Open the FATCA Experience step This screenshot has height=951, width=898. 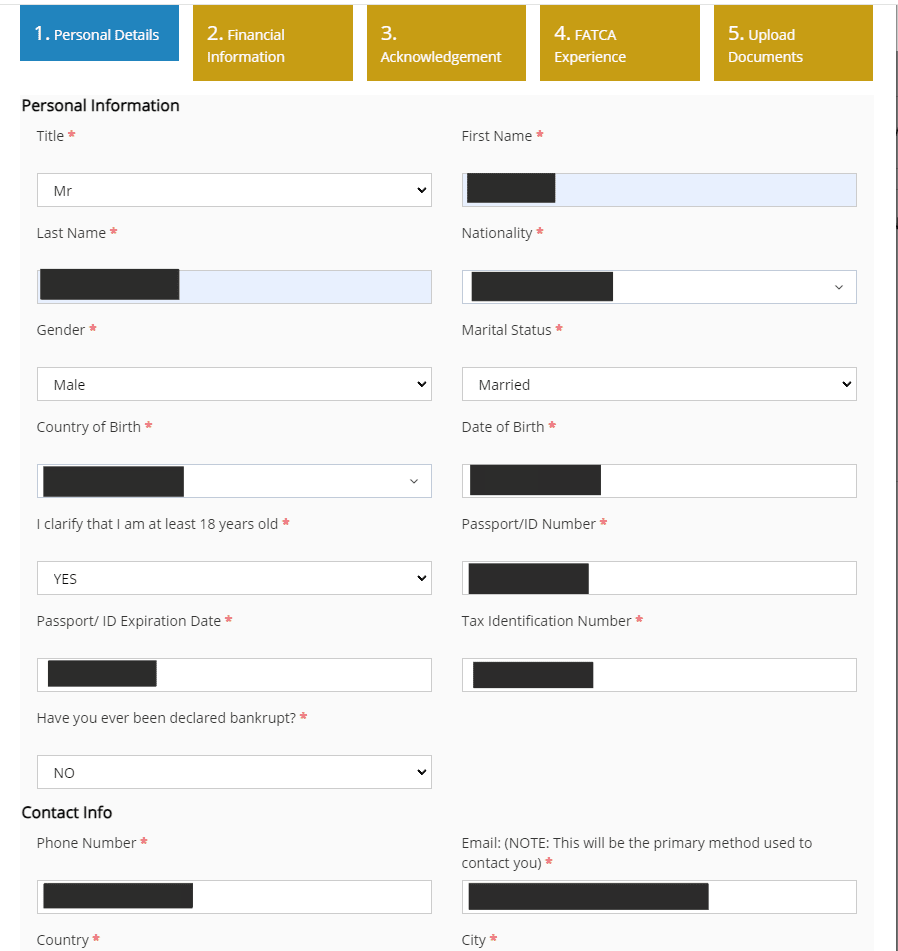(620, 43)
